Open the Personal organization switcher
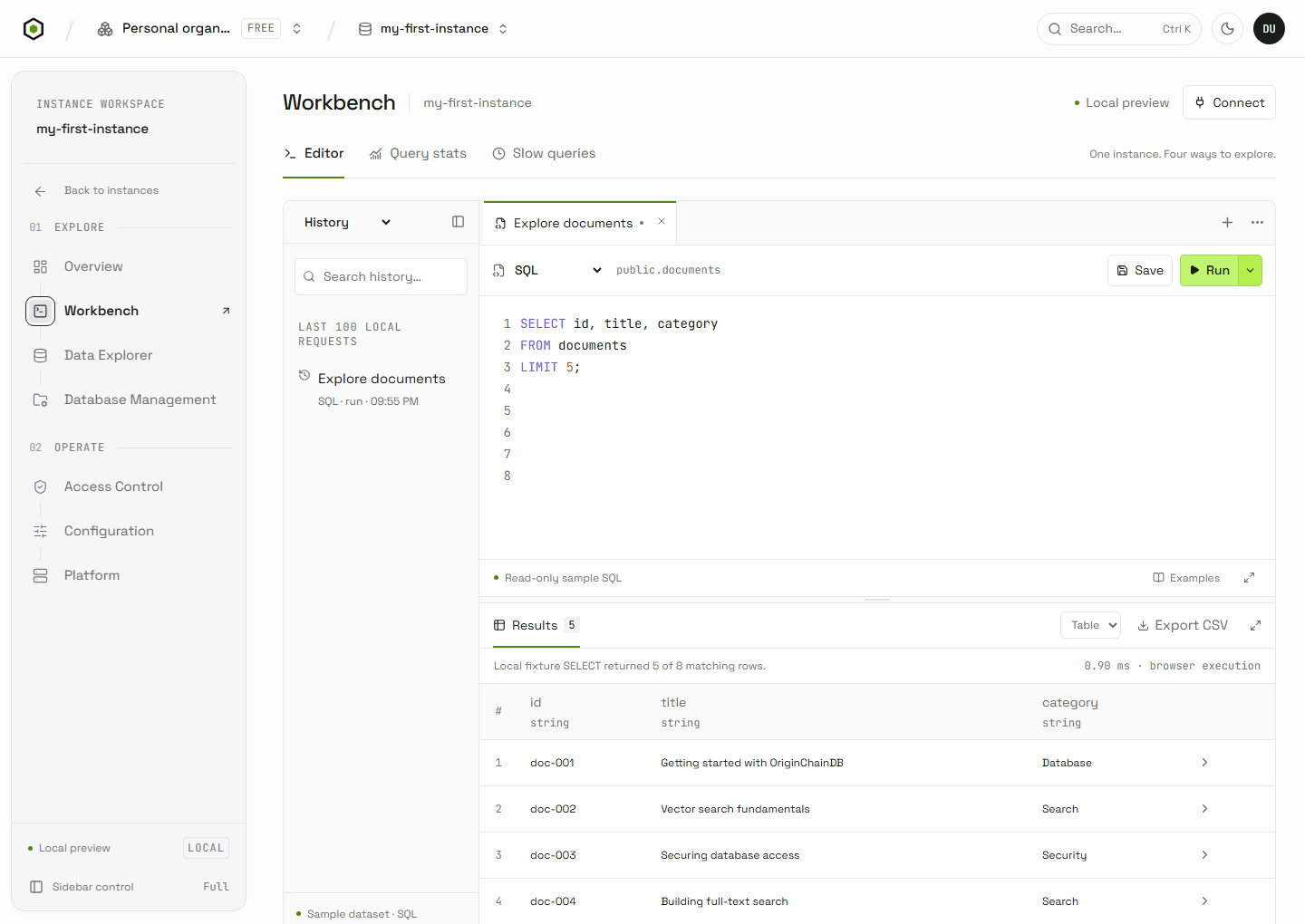 [199, 29]
